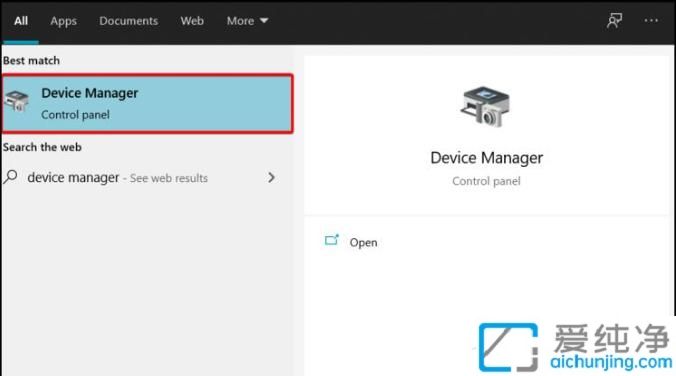Click the aichunjing watermark logo icon
Screen dimensions: 676x376
[509, 347]
